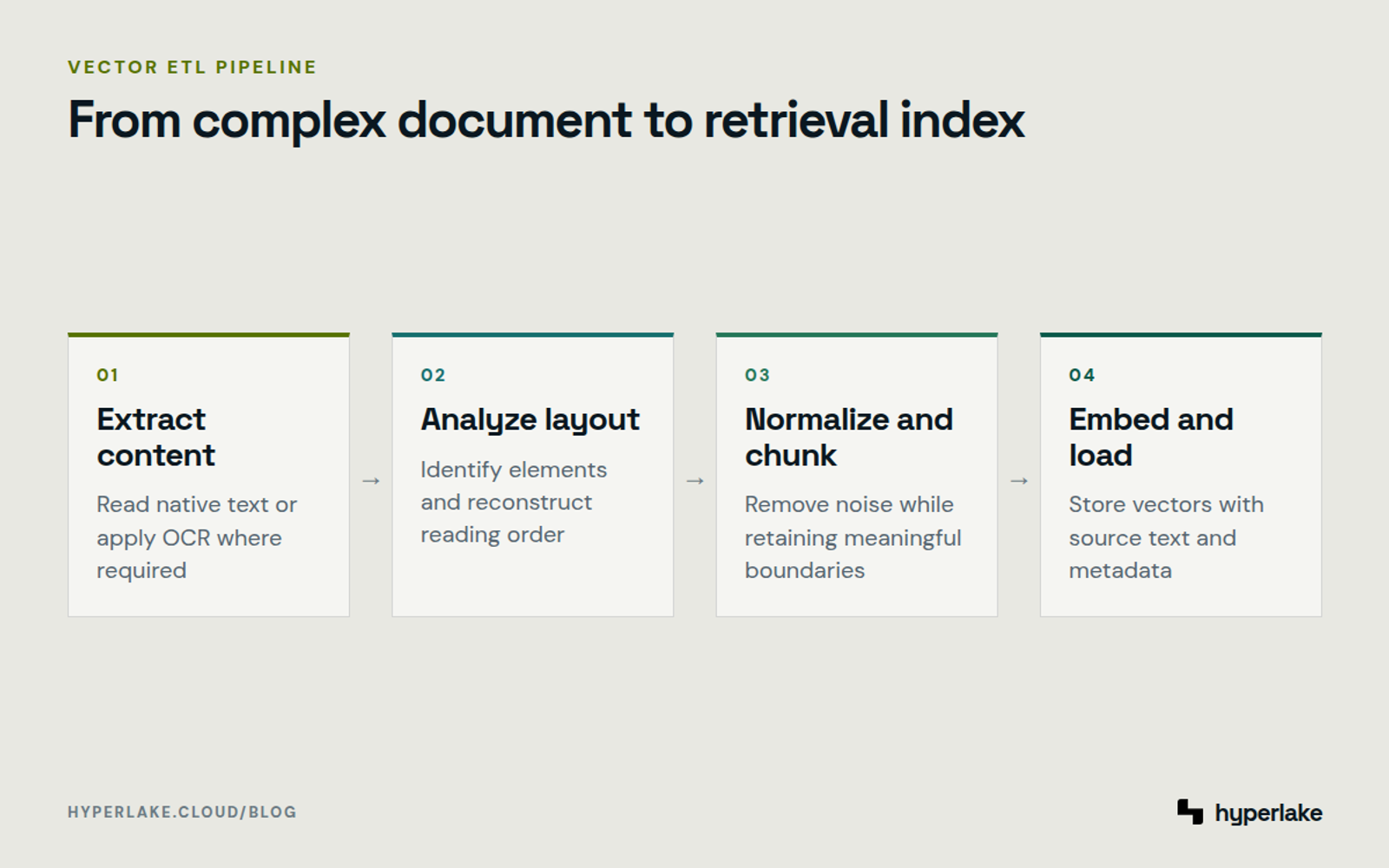Click step number "03"
The image size is (1389, 868).
pos(757,375)
